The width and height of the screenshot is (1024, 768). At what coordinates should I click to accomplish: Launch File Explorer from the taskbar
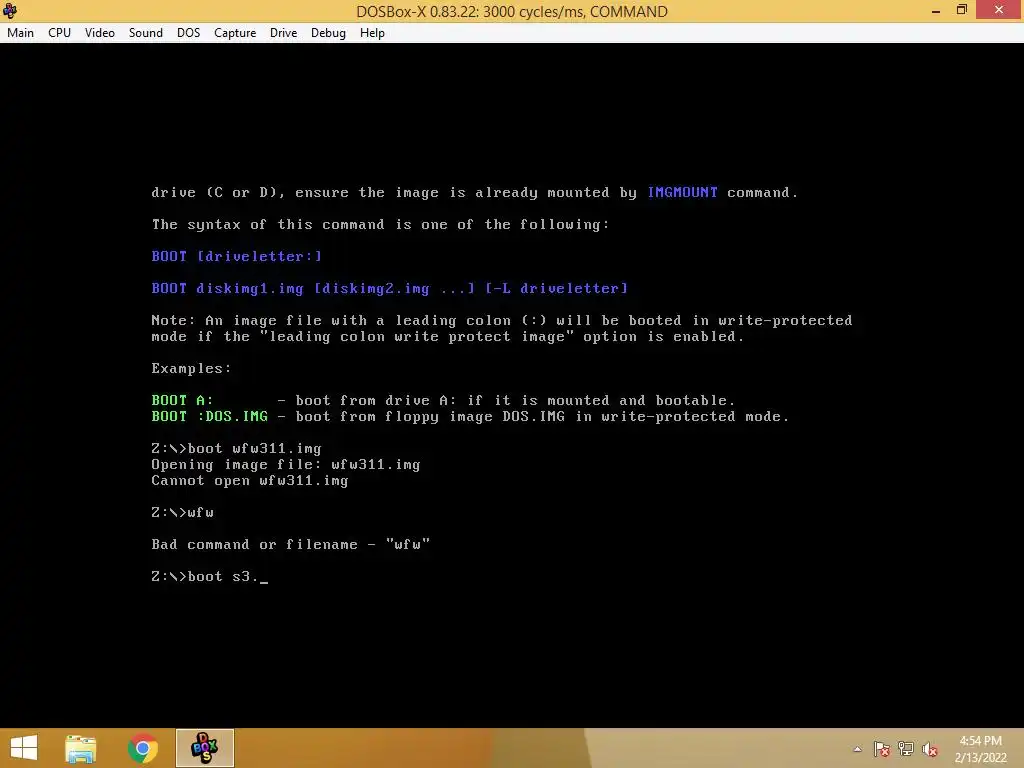pyautogui.click(x=81, y=748)
